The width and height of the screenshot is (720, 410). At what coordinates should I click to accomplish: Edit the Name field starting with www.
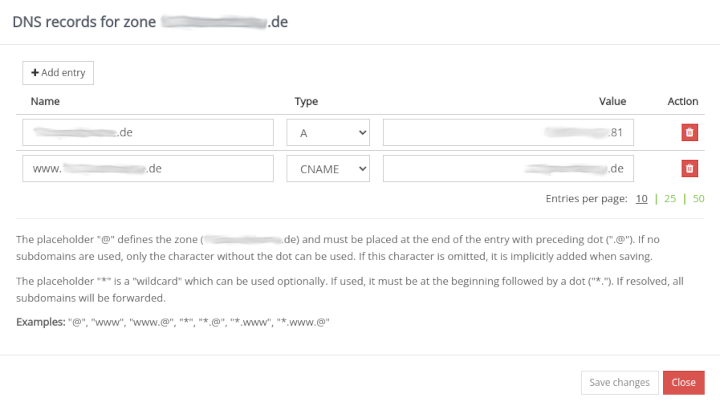coord(148,168)
